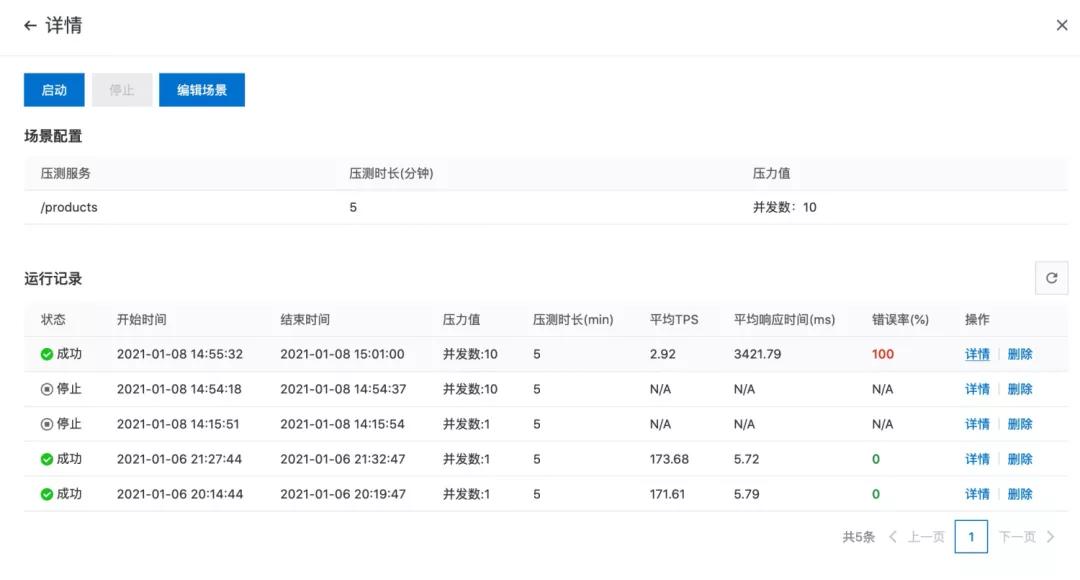Click the response time value 3421.79

757,354
